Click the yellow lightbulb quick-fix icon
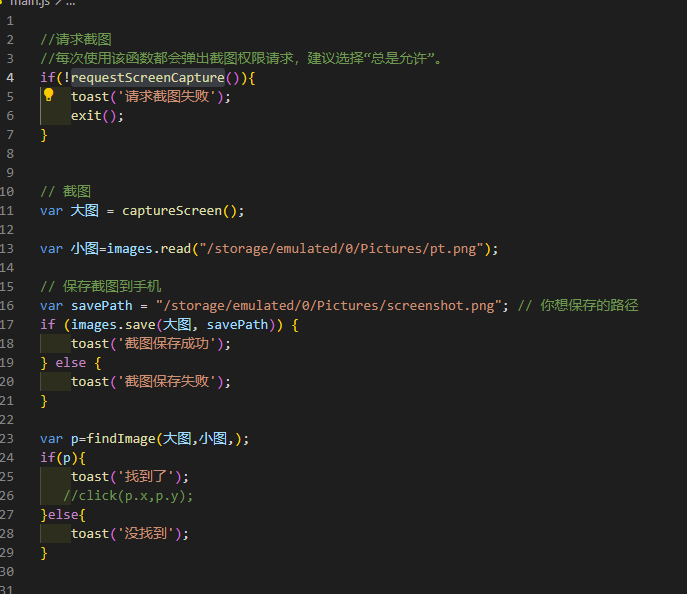This screenshot has height=594, width=687. point(49,95)
